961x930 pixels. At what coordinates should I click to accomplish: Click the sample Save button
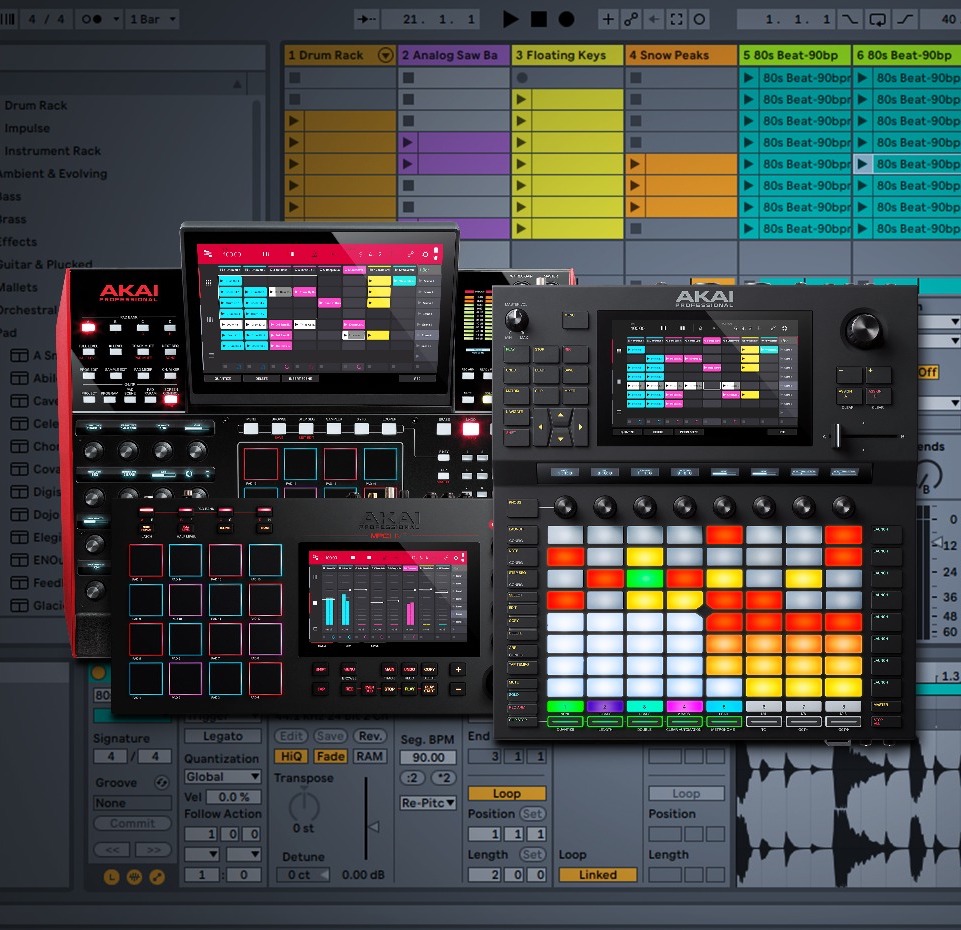point(330,736)
